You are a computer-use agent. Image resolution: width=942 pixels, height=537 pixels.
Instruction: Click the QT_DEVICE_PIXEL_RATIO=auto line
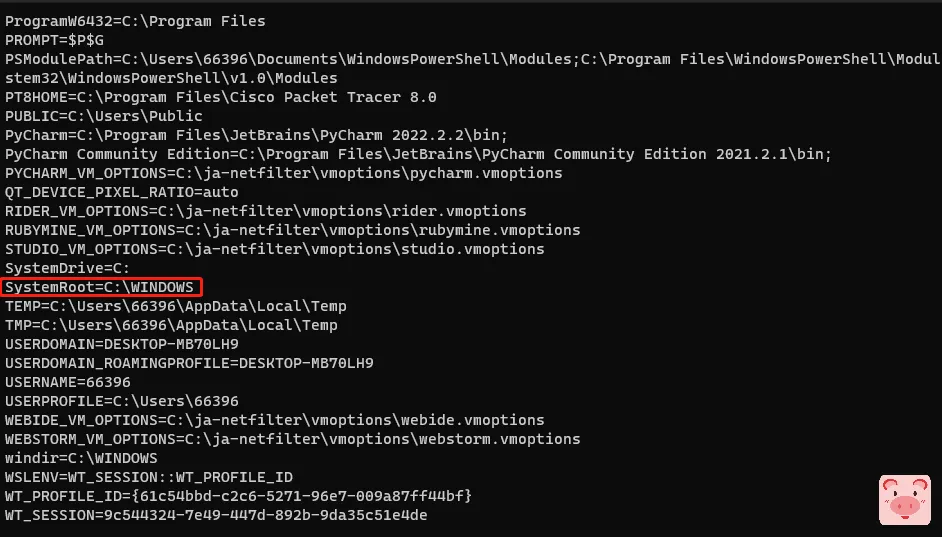point(122,192)
